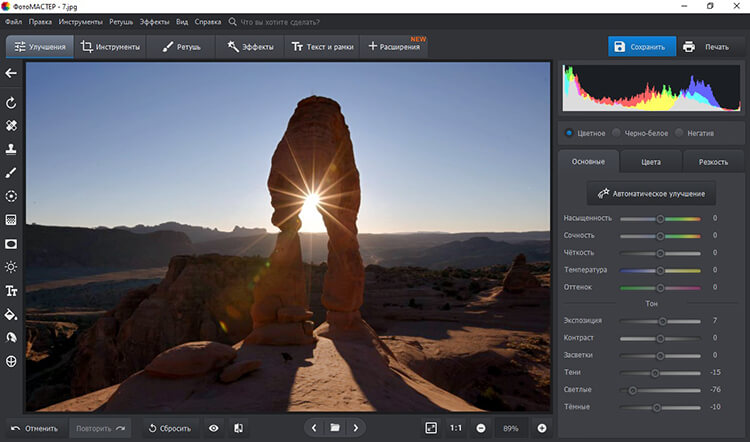
Task: Open the Эффекты menu in menu bar
Action: click(154, 21)
